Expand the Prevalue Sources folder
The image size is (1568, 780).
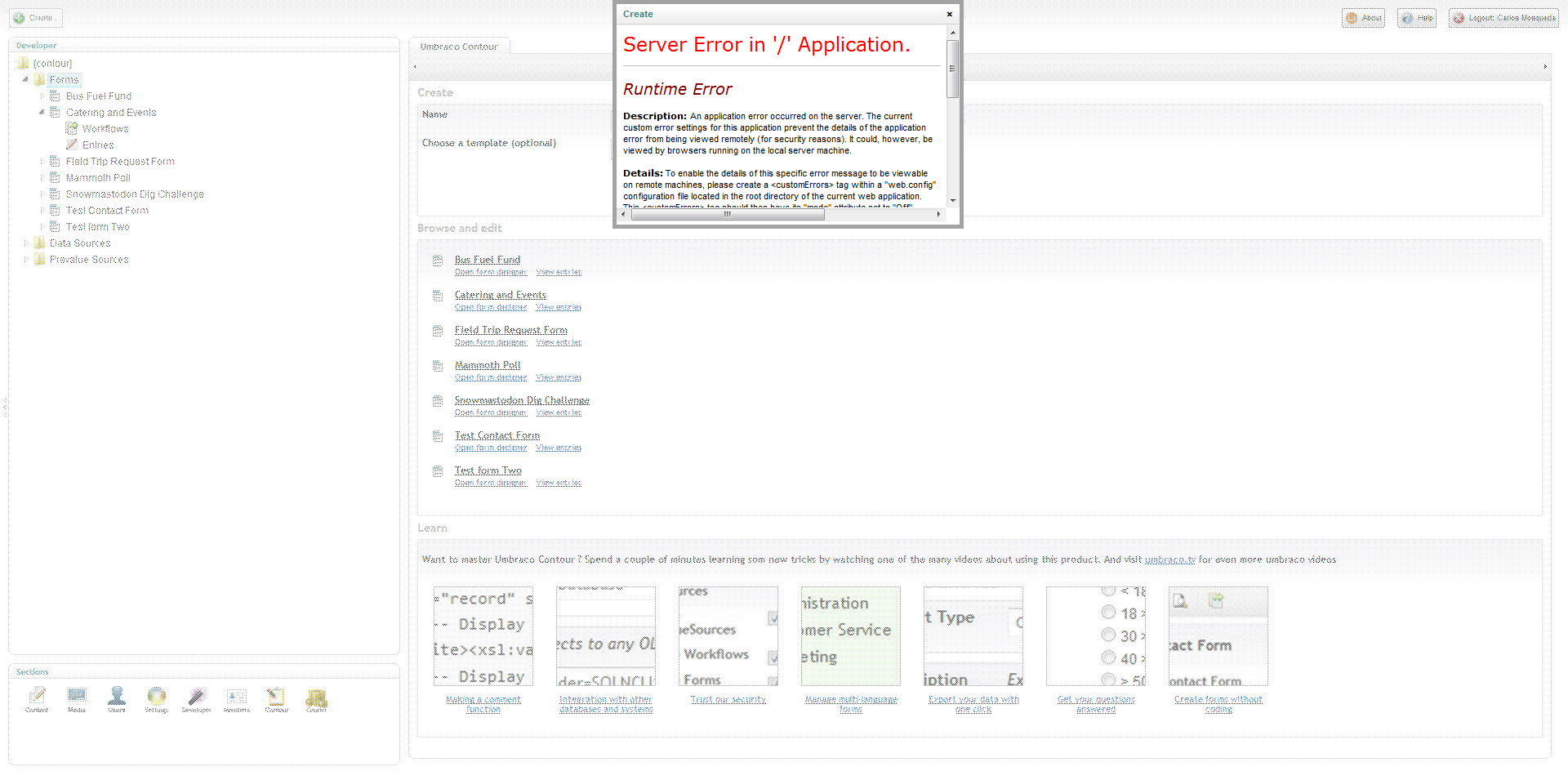click(x=25, y=260)
